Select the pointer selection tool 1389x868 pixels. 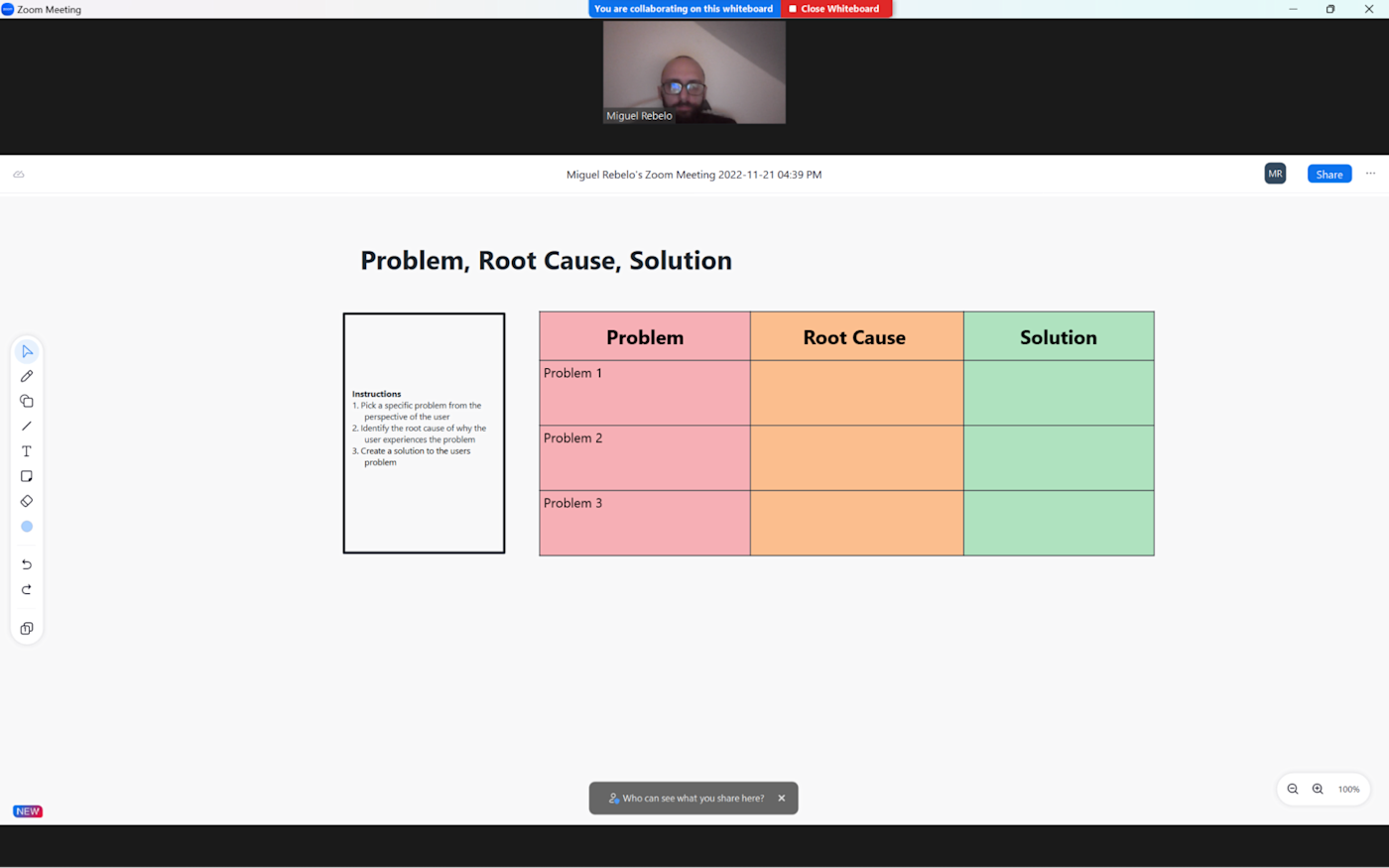[27, 351]
